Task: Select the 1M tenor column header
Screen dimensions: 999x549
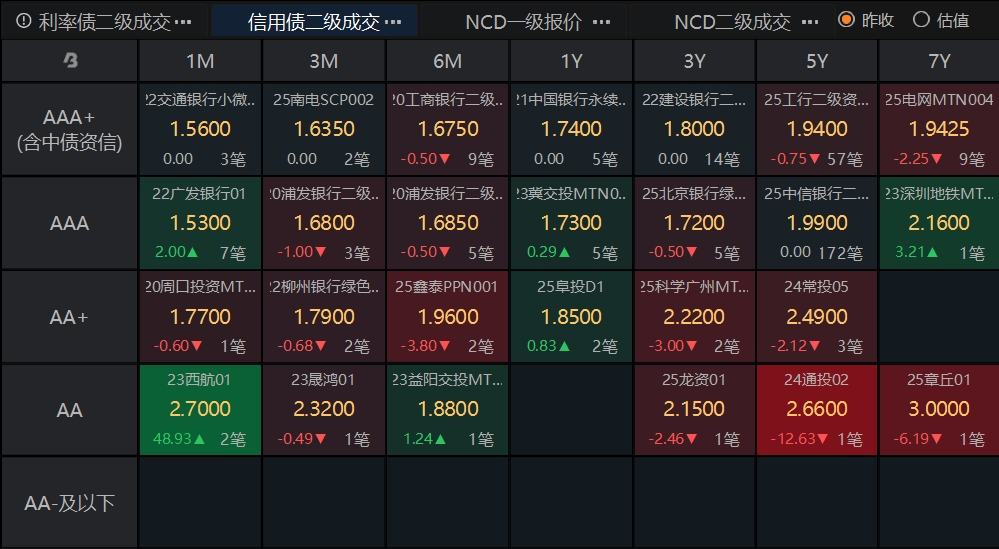Action: tap(200, 61)
